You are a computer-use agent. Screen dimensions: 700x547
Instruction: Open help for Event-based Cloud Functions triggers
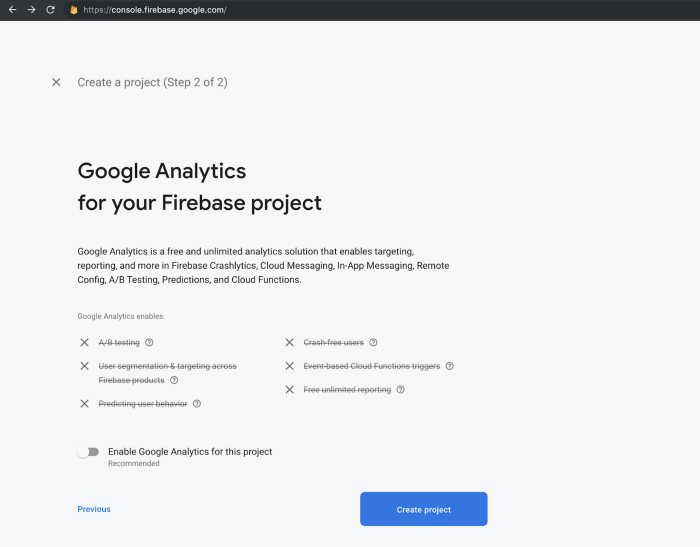coord(449,366)
